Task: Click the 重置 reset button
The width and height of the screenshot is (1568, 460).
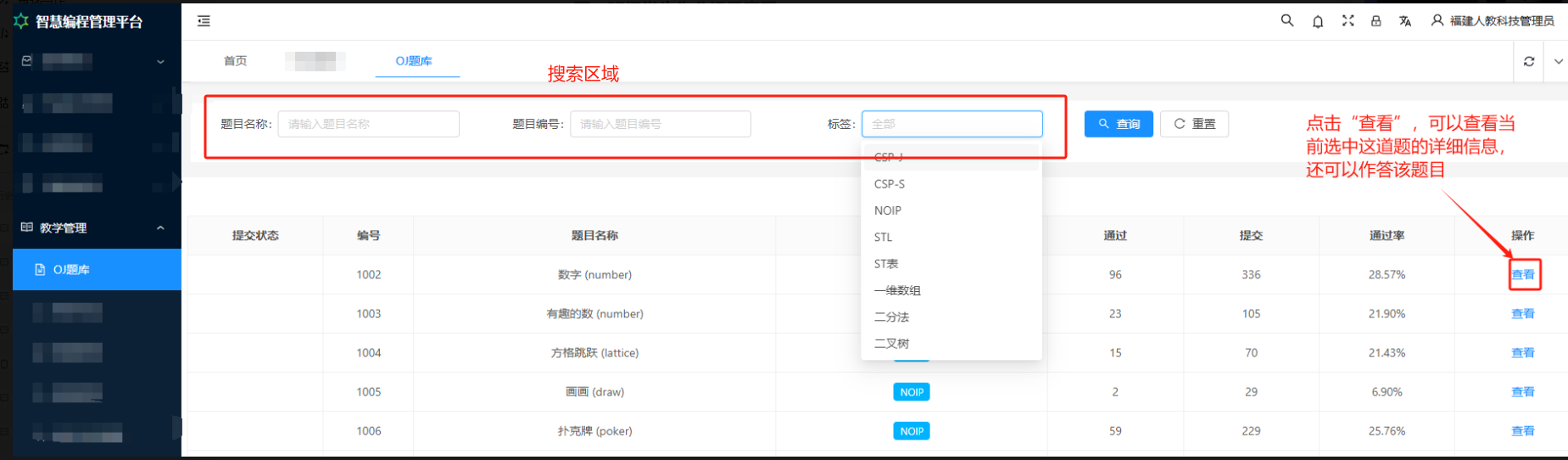Action: 1194,124
